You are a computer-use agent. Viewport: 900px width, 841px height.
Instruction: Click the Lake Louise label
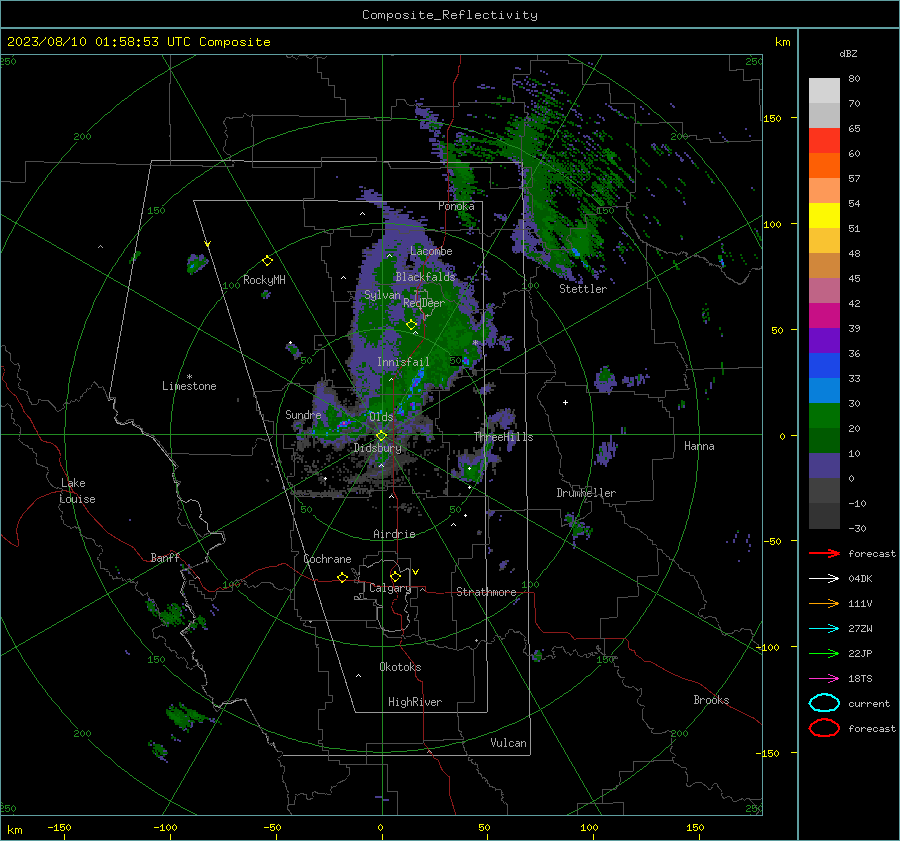(x=77, y=491)
